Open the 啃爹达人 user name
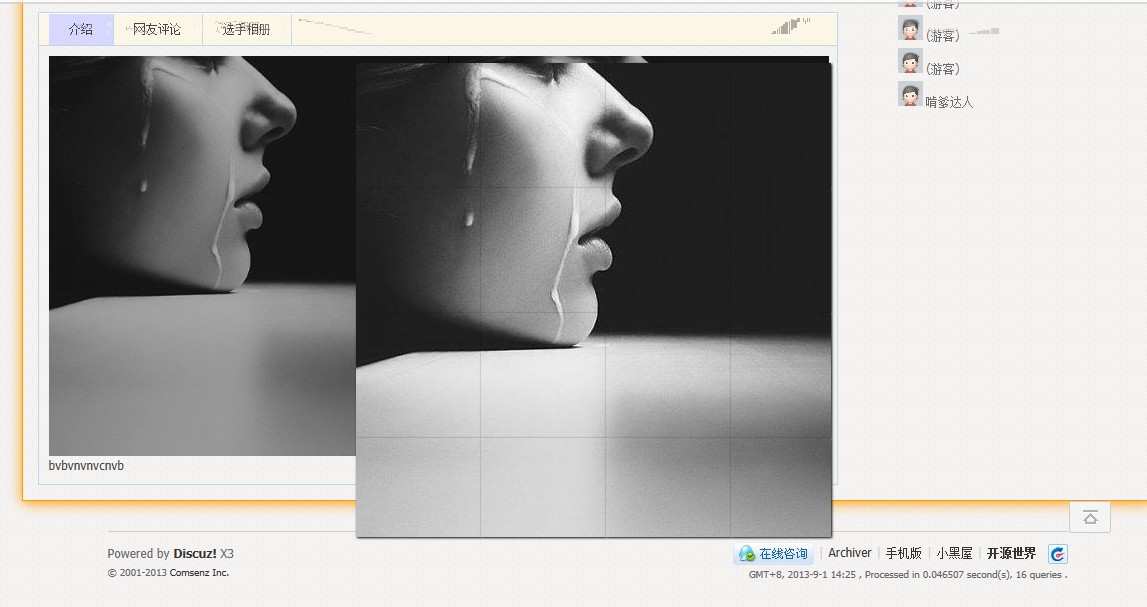1147x607 pixels. click(x=949, y=102)
